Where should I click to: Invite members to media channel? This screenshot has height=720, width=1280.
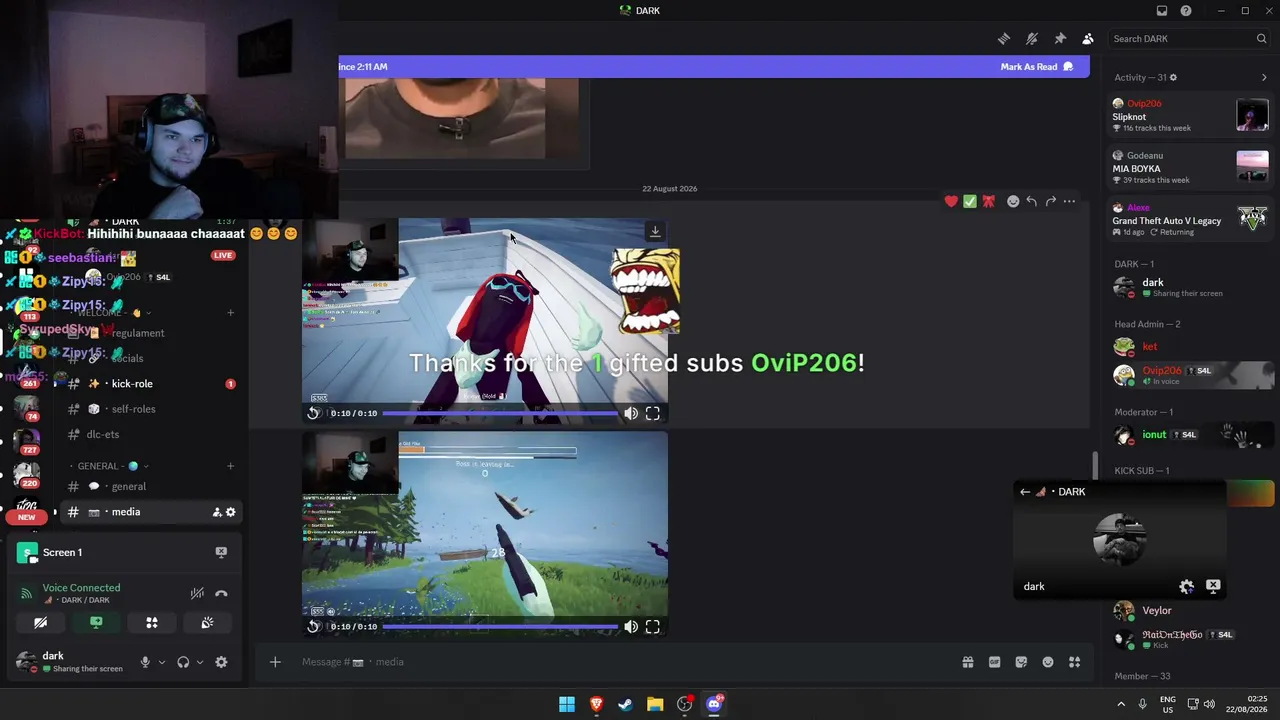217,512
